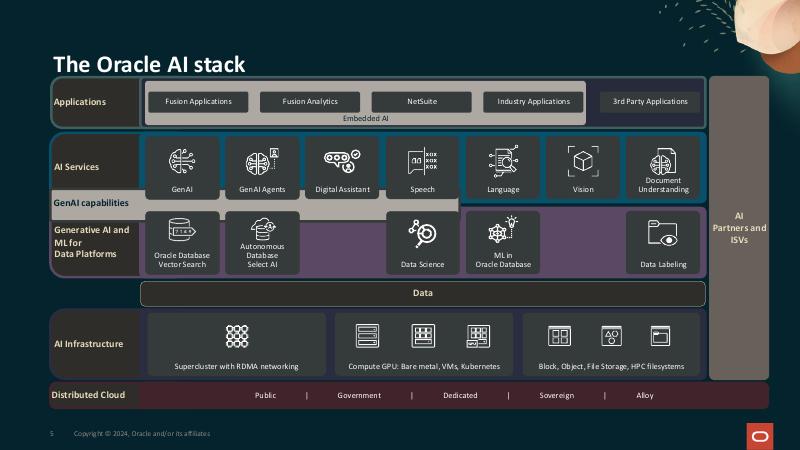The width and height of the screenshot is (800, 450).
Task: Select the Kubernetes compute icon
Action: [x=478, y=336]
